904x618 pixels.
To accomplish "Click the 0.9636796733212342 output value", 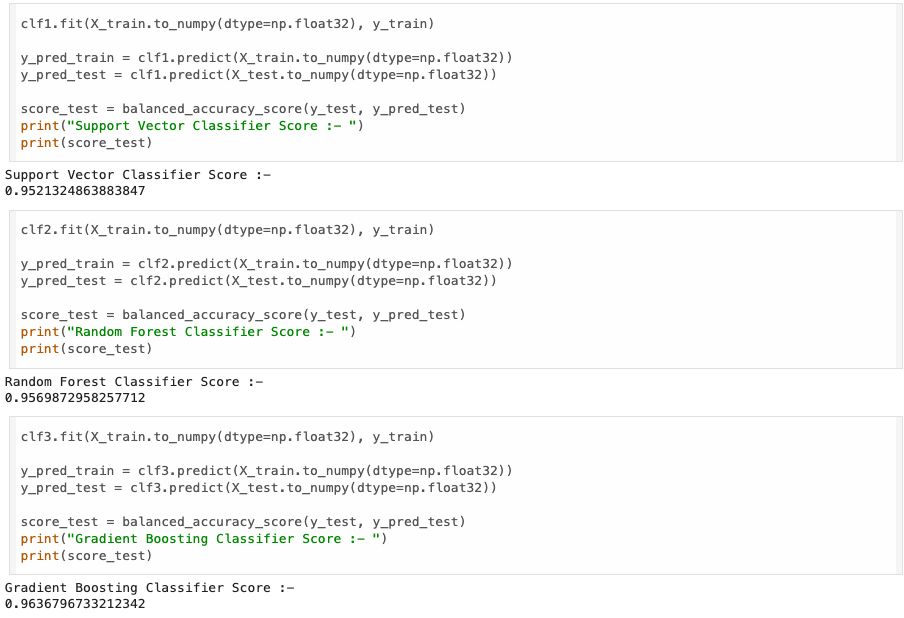I will (x=75, y=604).
